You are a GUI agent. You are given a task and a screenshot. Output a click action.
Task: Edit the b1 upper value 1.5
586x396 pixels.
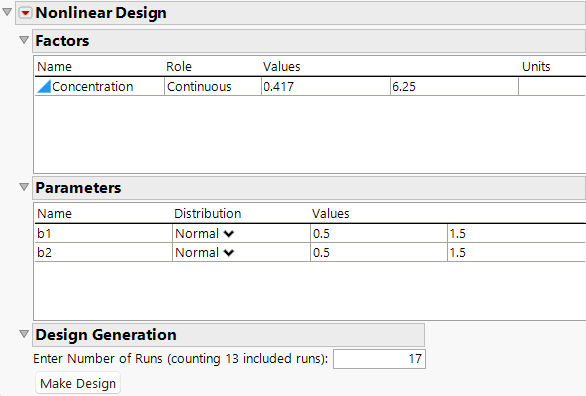click(x=516, y=233)
